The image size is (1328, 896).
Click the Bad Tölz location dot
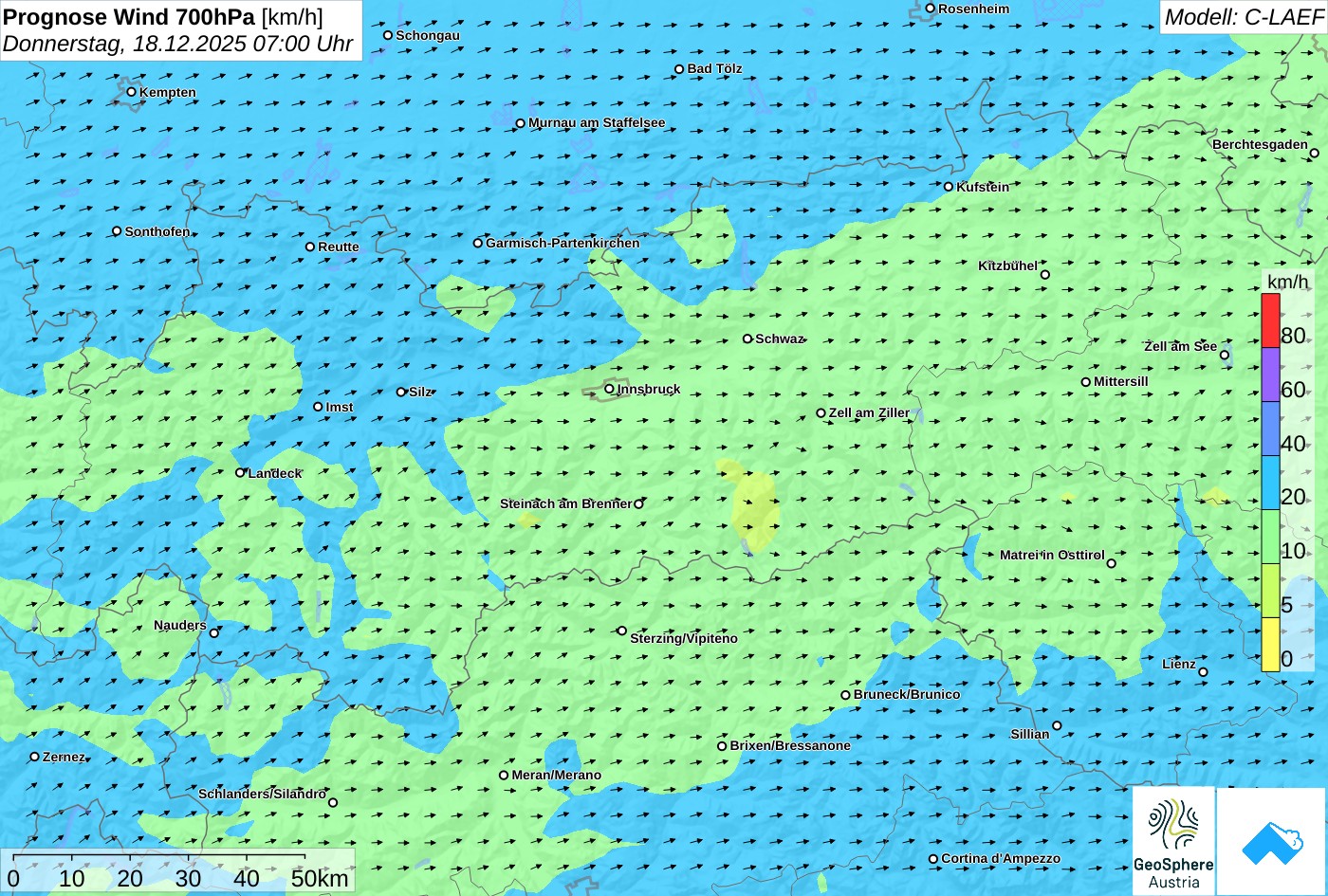pos(679,69)
